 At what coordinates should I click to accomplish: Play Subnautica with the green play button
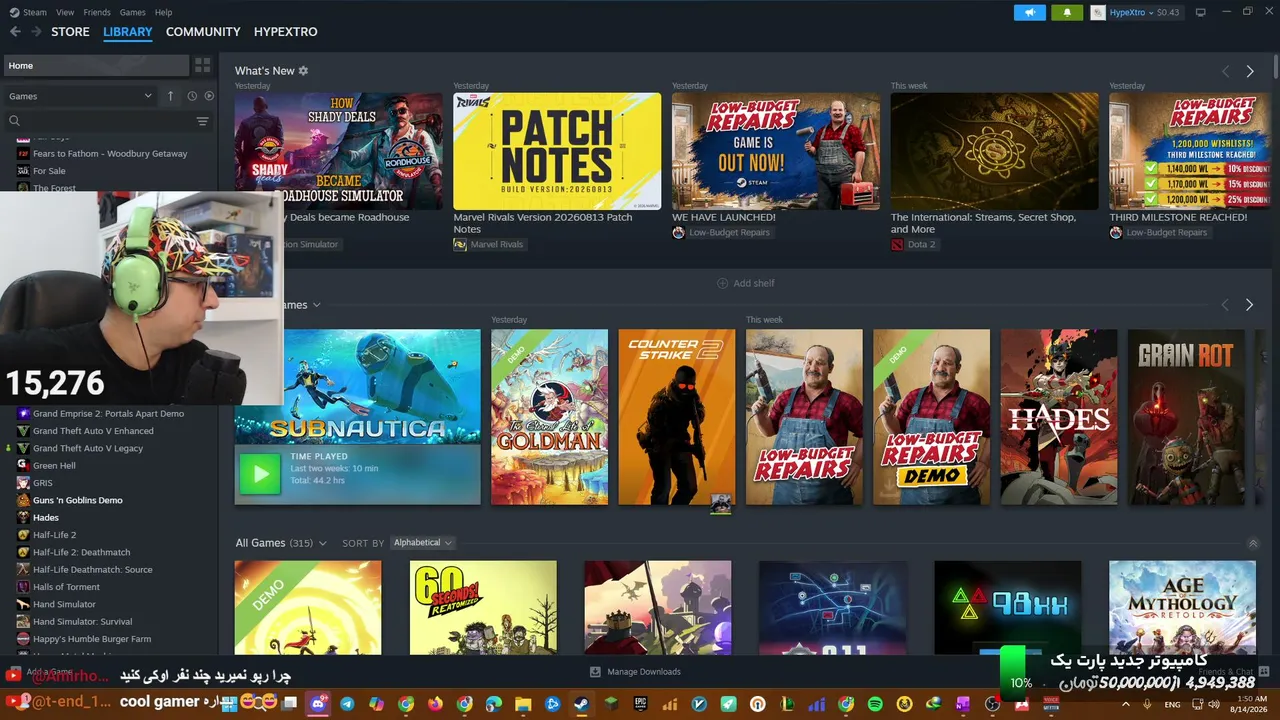[260, 473]
